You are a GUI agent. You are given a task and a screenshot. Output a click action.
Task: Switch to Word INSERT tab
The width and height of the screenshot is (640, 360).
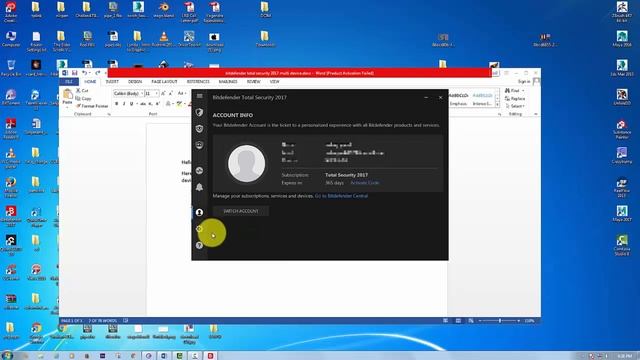(x=112, y=82)
